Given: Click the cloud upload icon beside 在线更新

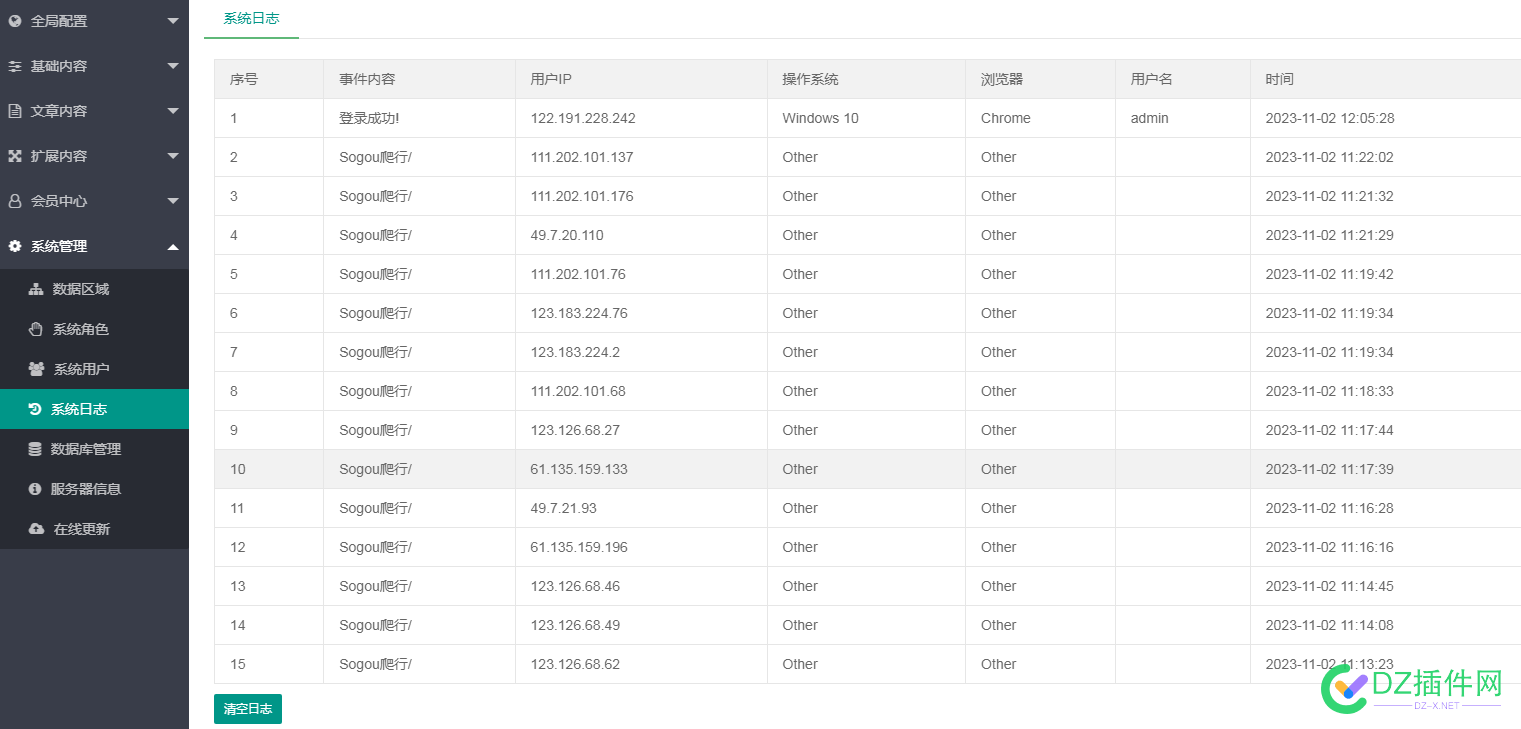Looking at the screenshot, I should pyautogui.click(x=36, y=529).
